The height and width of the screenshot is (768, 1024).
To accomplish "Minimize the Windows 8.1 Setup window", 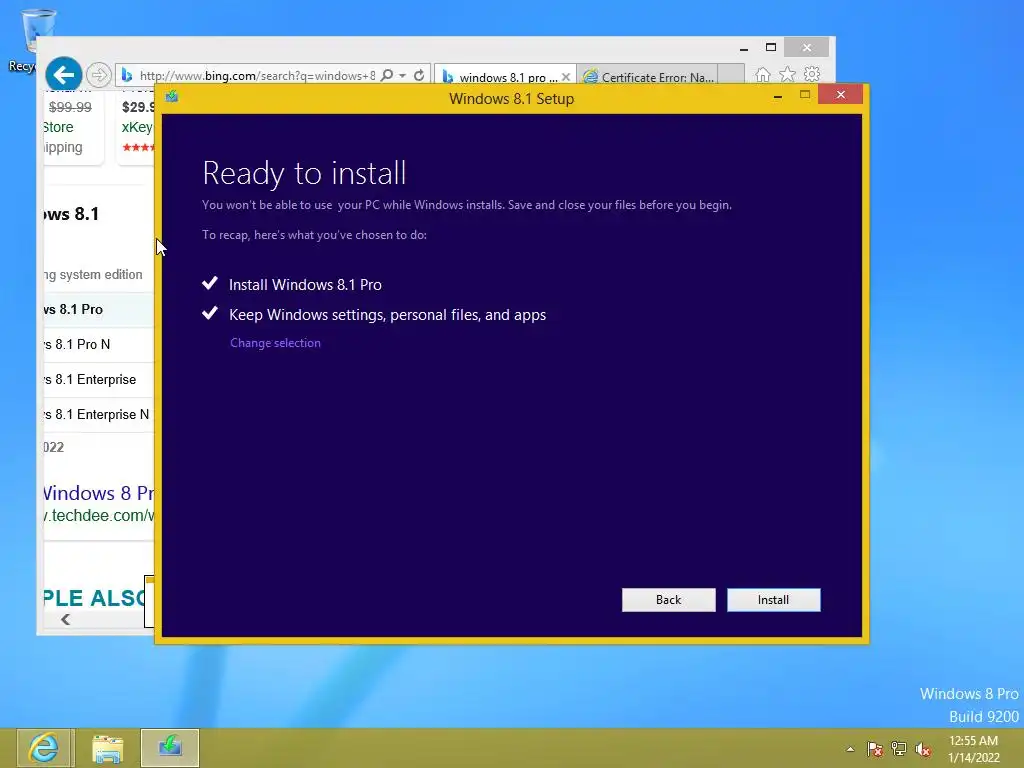I will pos(777,97).
